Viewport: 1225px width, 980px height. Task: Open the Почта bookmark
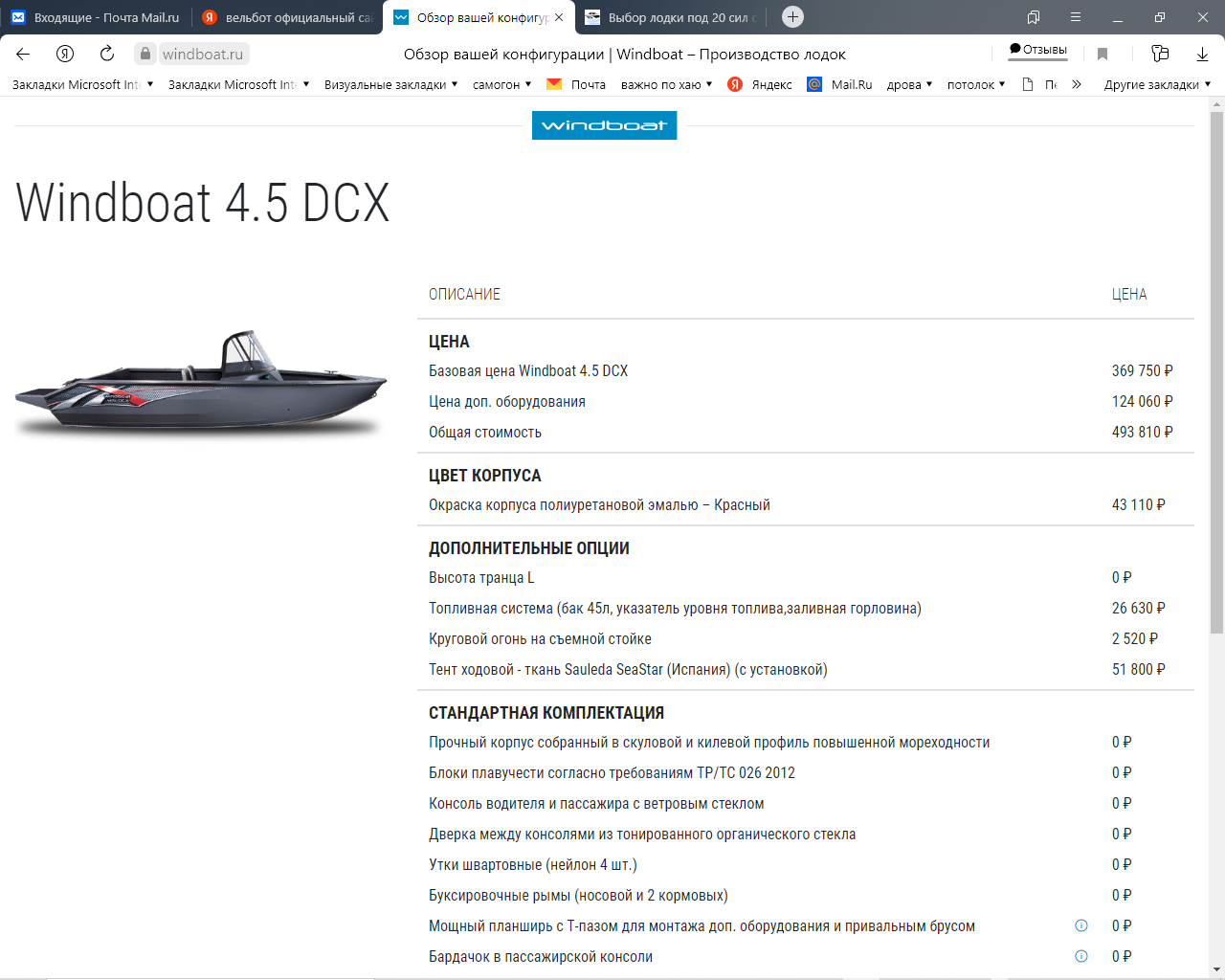pos(576,84)
